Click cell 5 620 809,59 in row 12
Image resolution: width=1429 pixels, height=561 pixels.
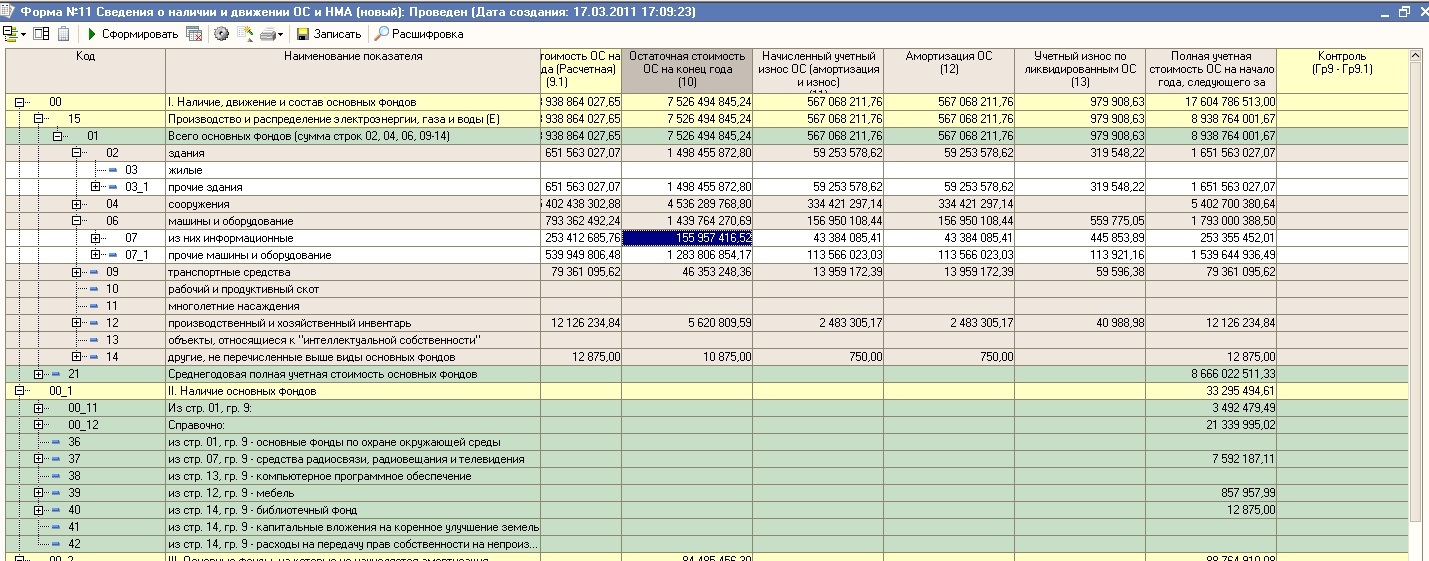pos(687,323)
